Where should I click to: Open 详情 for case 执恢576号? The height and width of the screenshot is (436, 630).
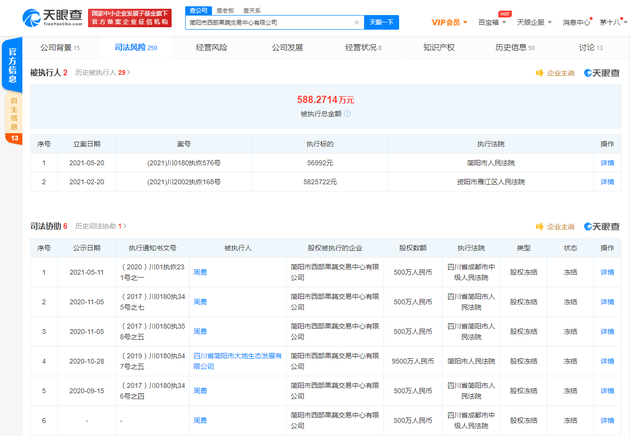click(607, 162)
